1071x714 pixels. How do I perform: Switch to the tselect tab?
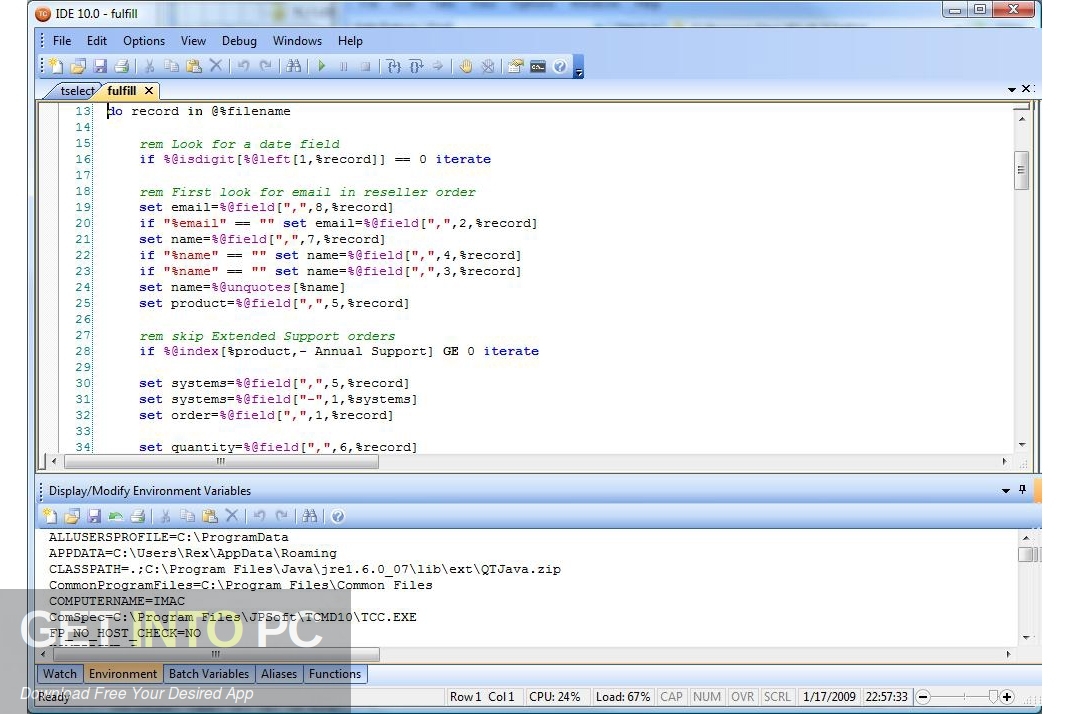click(x=76, y=91)
